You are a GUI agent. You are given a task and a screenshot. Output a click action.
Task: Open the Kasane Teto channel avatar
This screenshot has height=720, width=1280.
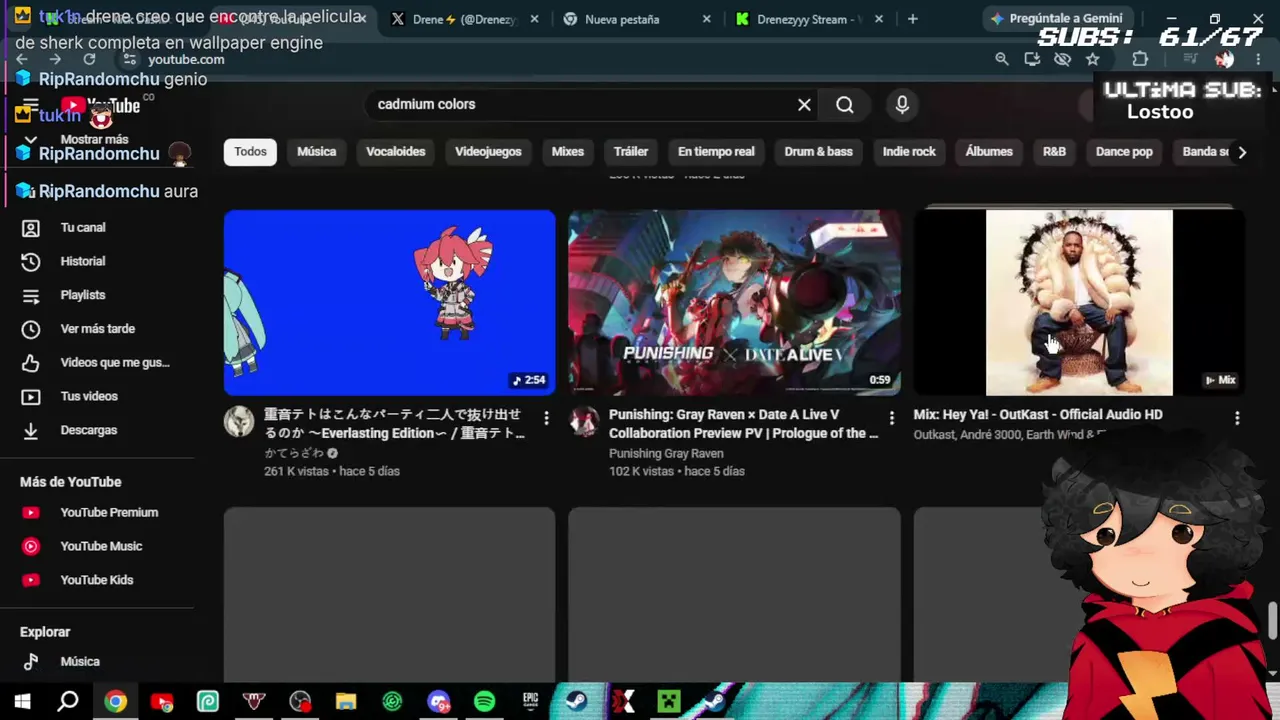click(239, 422)
